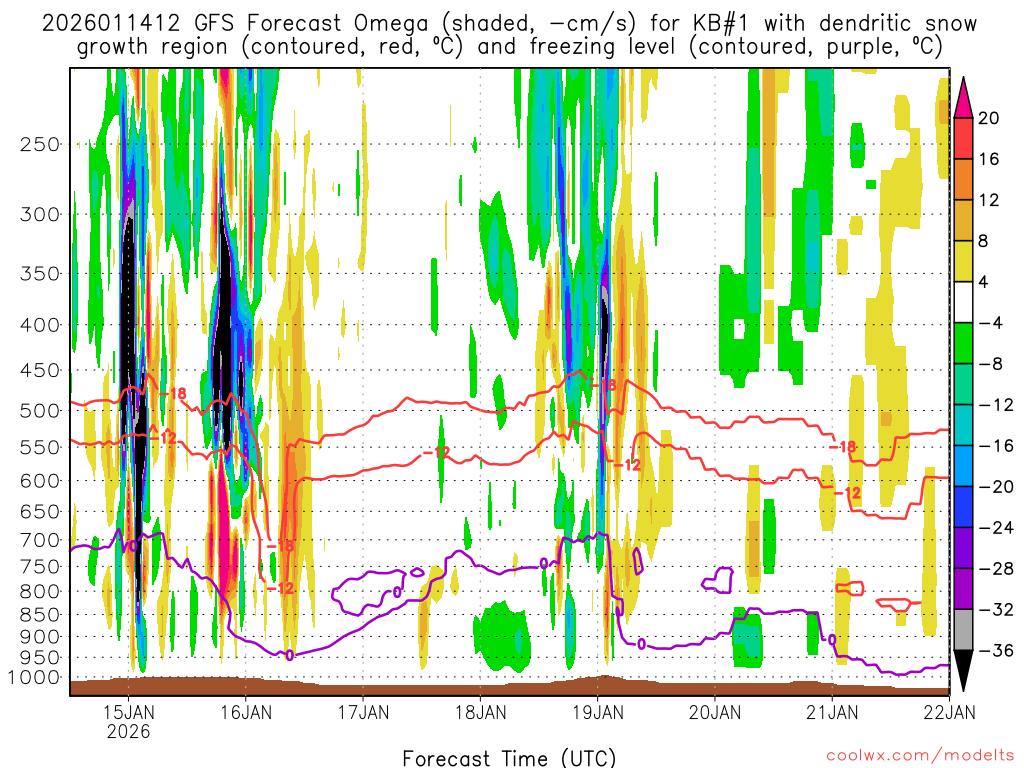This screenshot has height=768, width=1024.
Task: Click the gray swatch between -32 and -36
Action: 966,630
